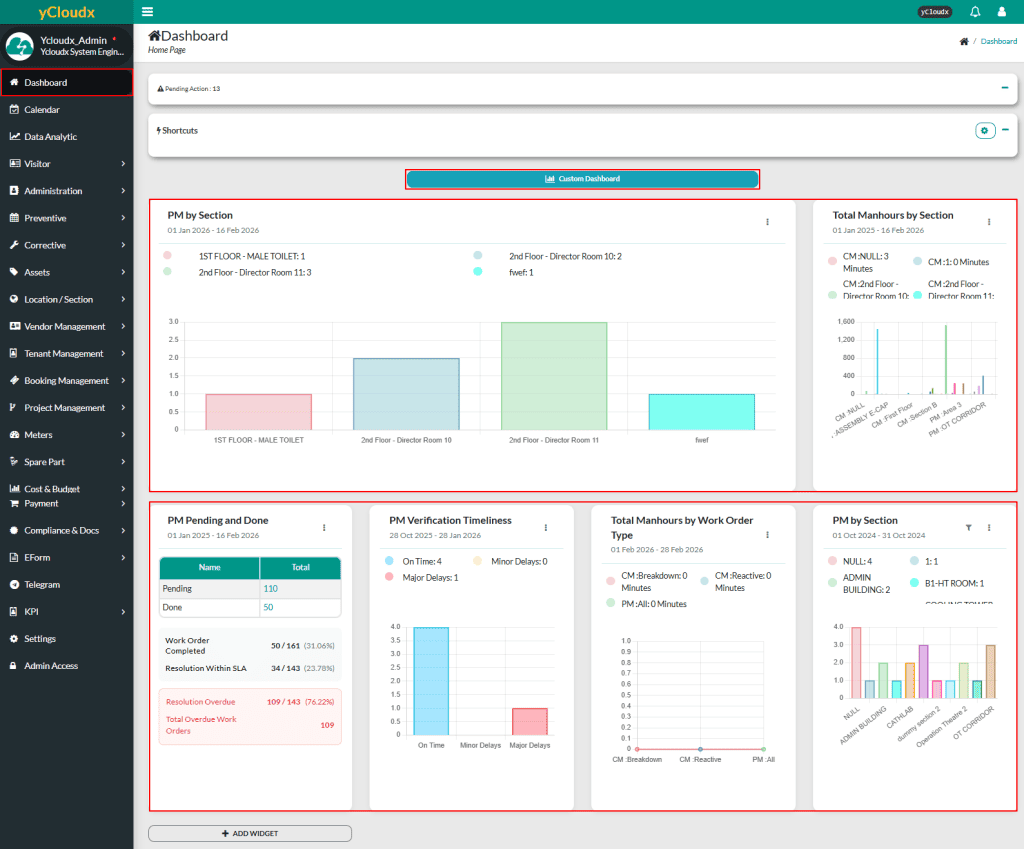
Task: Open the Calendar menu item
Action: coord(42,110)
